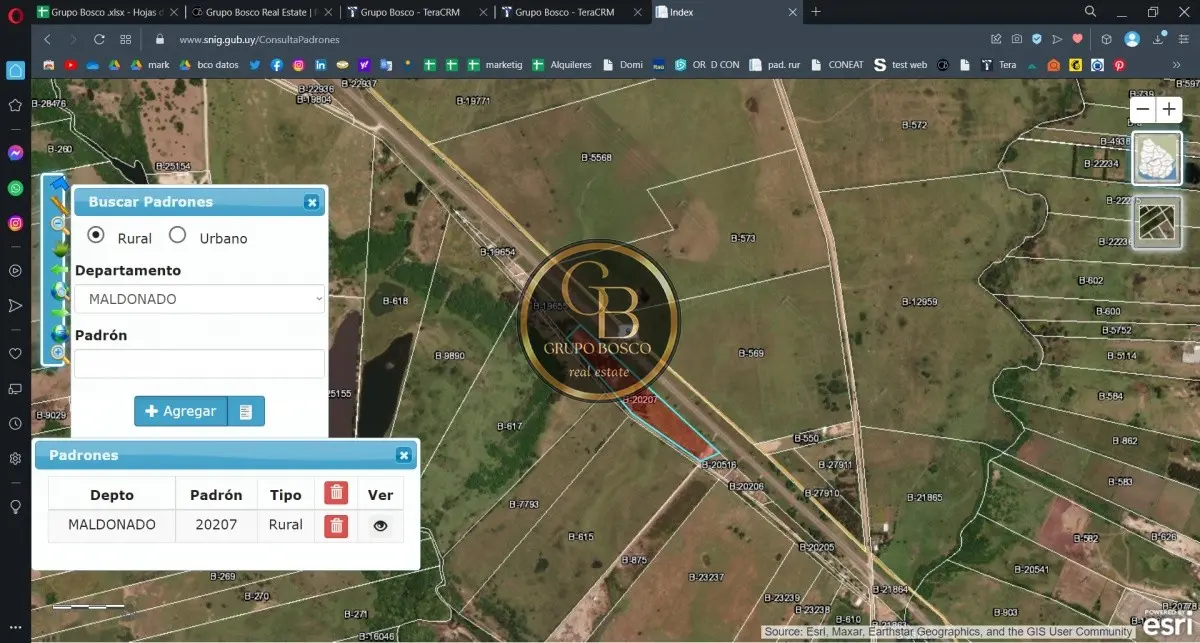The image size is (1200, 643).
Task: Click the 20207 cell in Padrones table
Action: click(x=216, y=525)
